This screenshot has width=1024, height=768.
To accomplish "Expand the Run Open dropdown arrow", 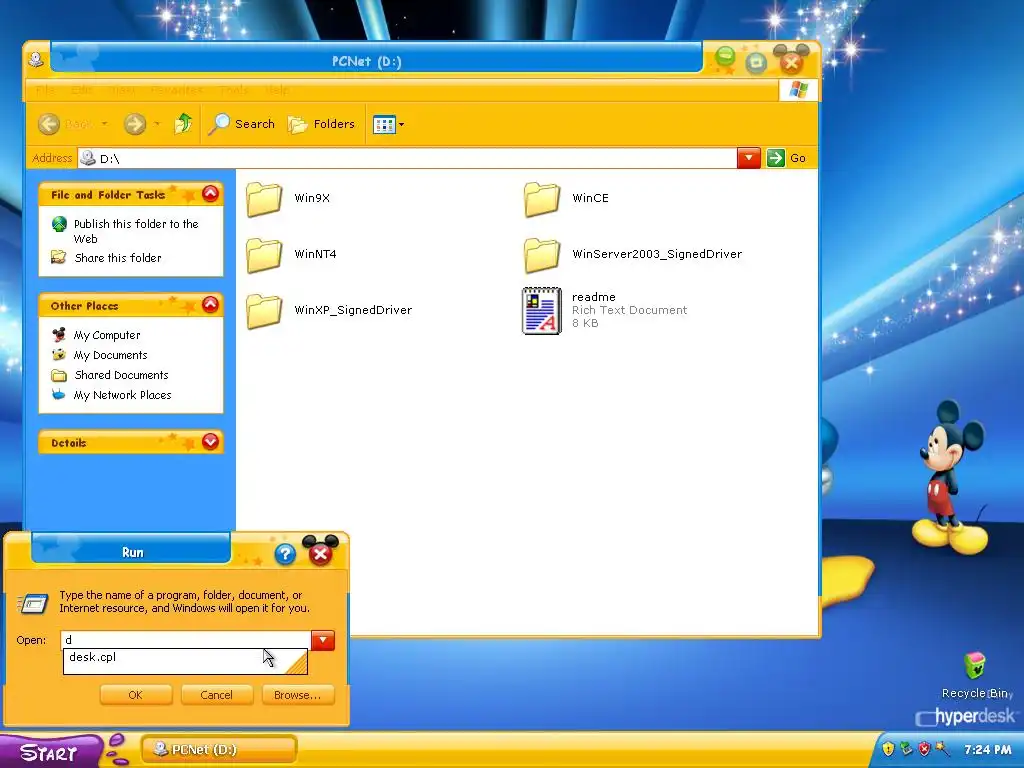I will 323,640.
